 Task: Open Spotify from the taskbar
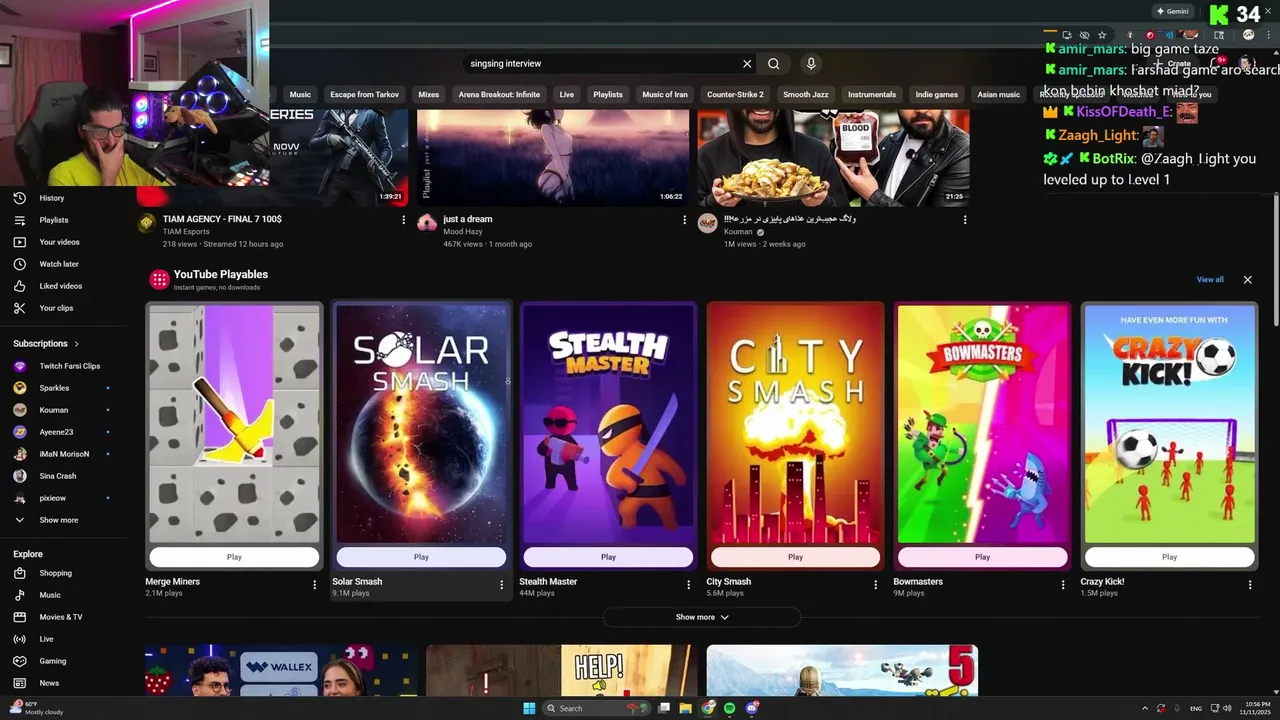coord(730,708)
